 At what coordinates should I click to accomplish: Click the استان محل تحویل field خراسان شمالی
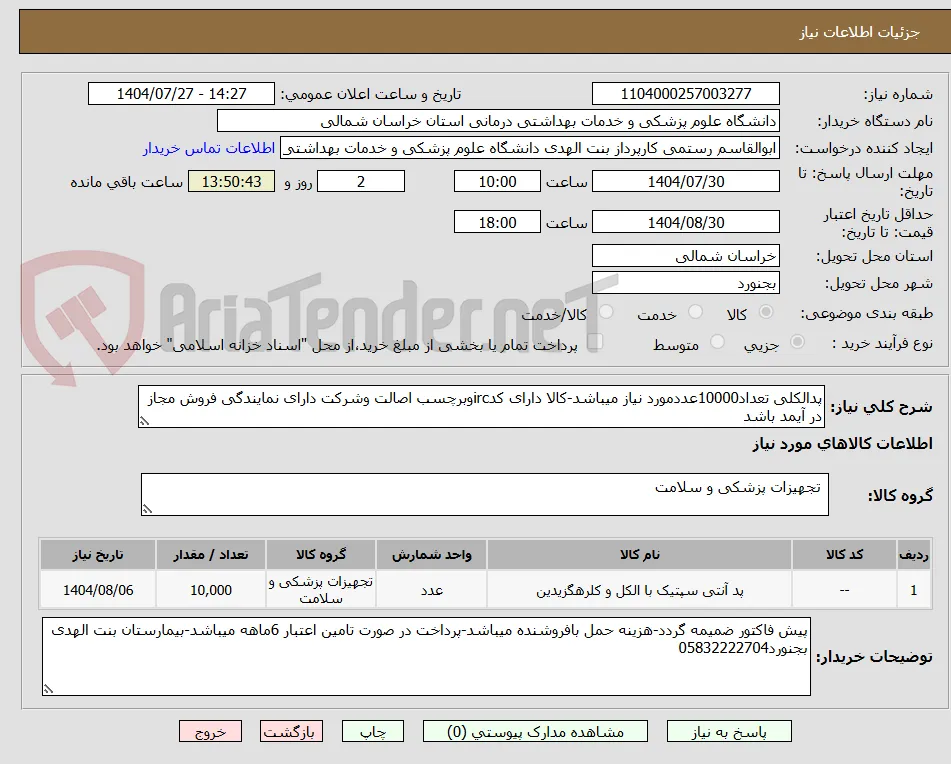[x=686, y=256]
